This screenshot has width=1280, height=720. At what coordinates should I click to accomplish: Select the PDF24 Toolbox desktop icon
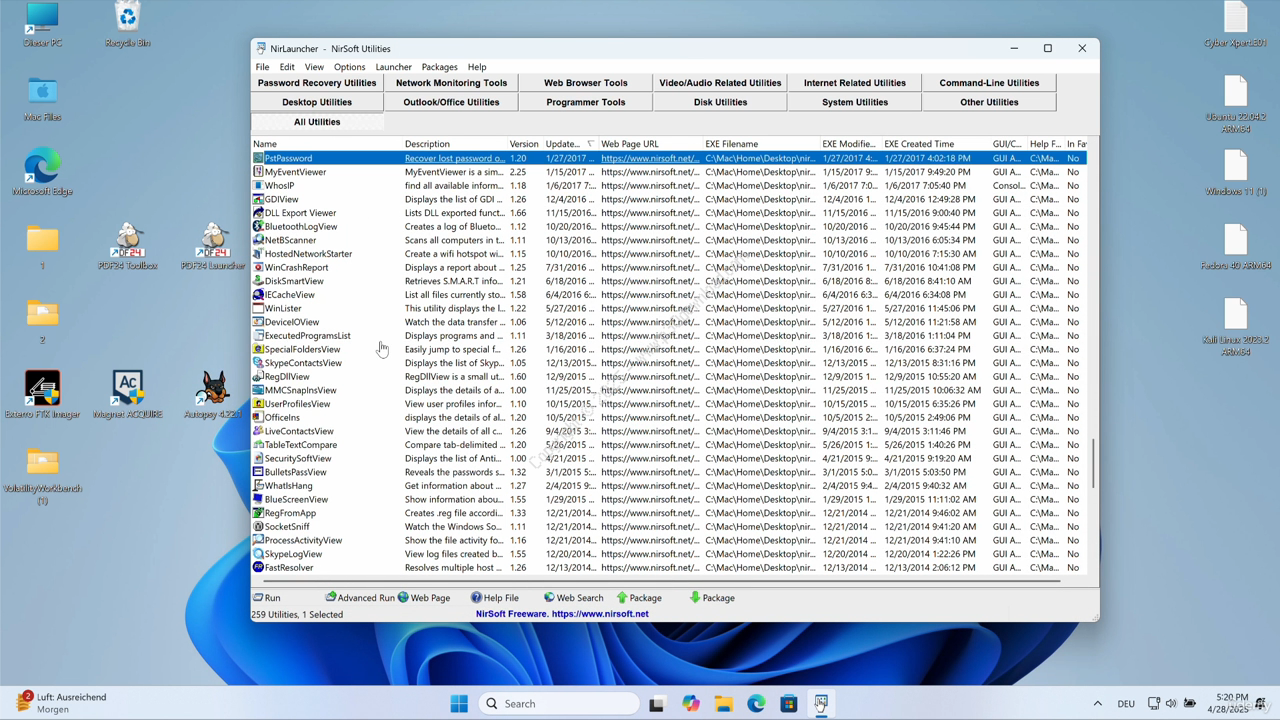point(127,246)
